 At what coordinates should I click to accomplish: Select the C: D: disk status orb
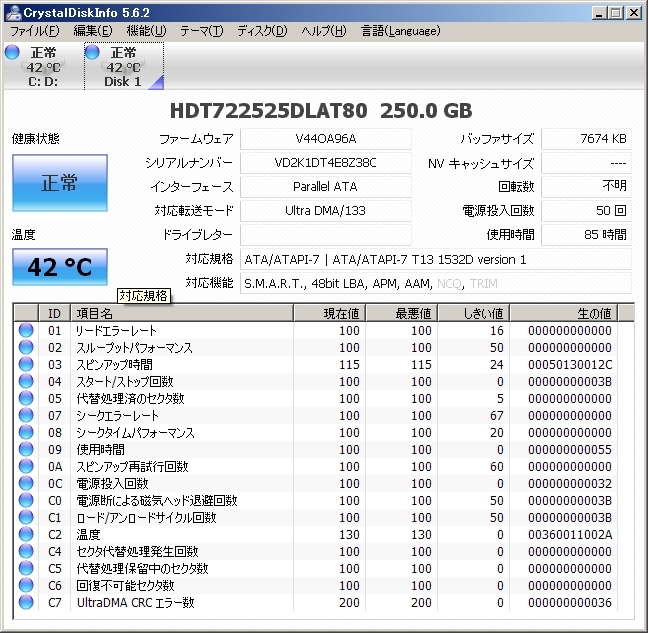point(12,52)
